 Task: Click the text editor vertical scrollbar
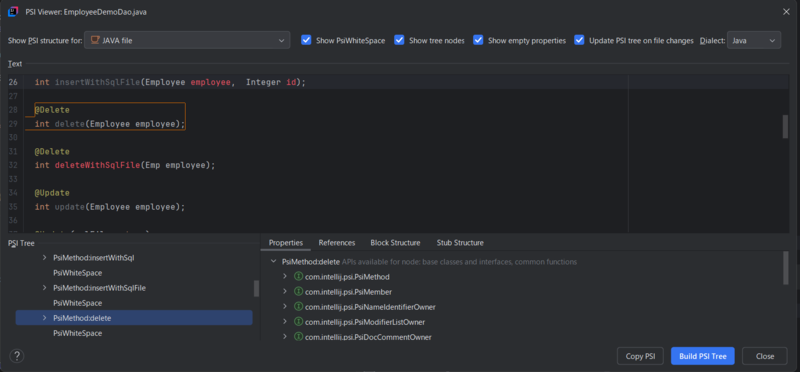point(785,127)
